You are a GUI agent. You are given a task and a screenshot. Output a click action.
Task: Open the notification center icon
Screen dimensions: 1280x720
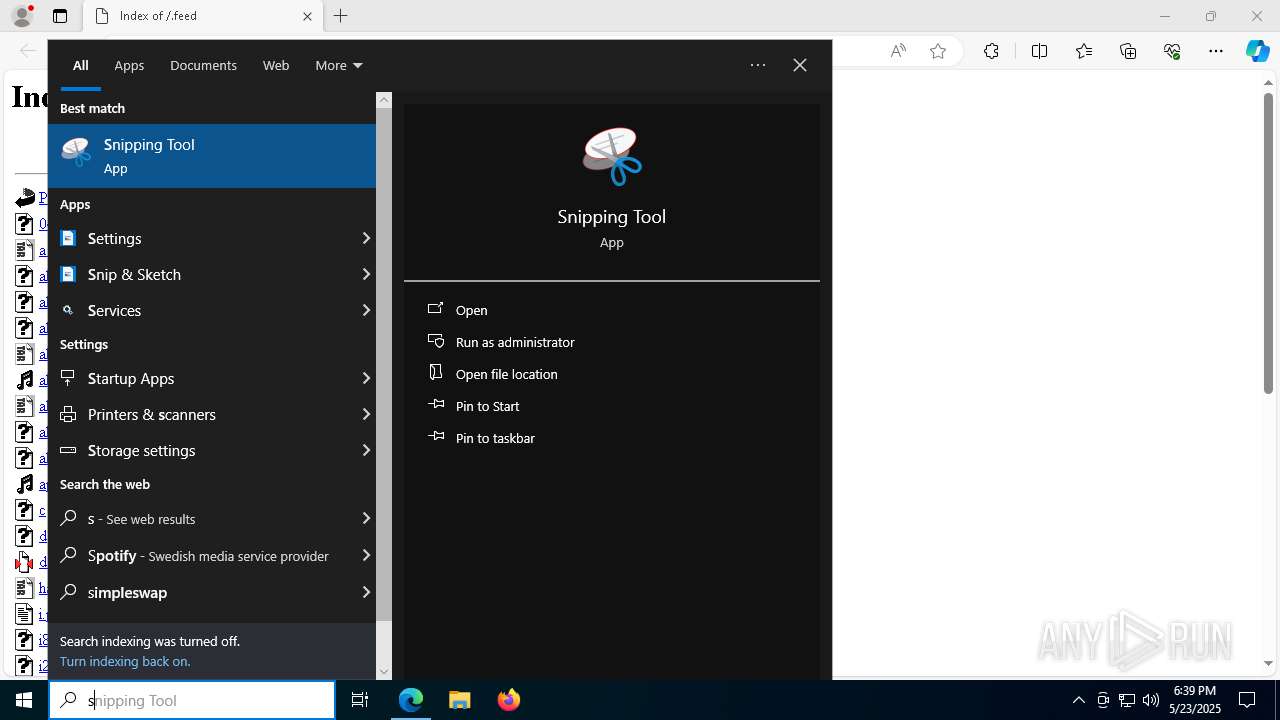pos(1247,700)
